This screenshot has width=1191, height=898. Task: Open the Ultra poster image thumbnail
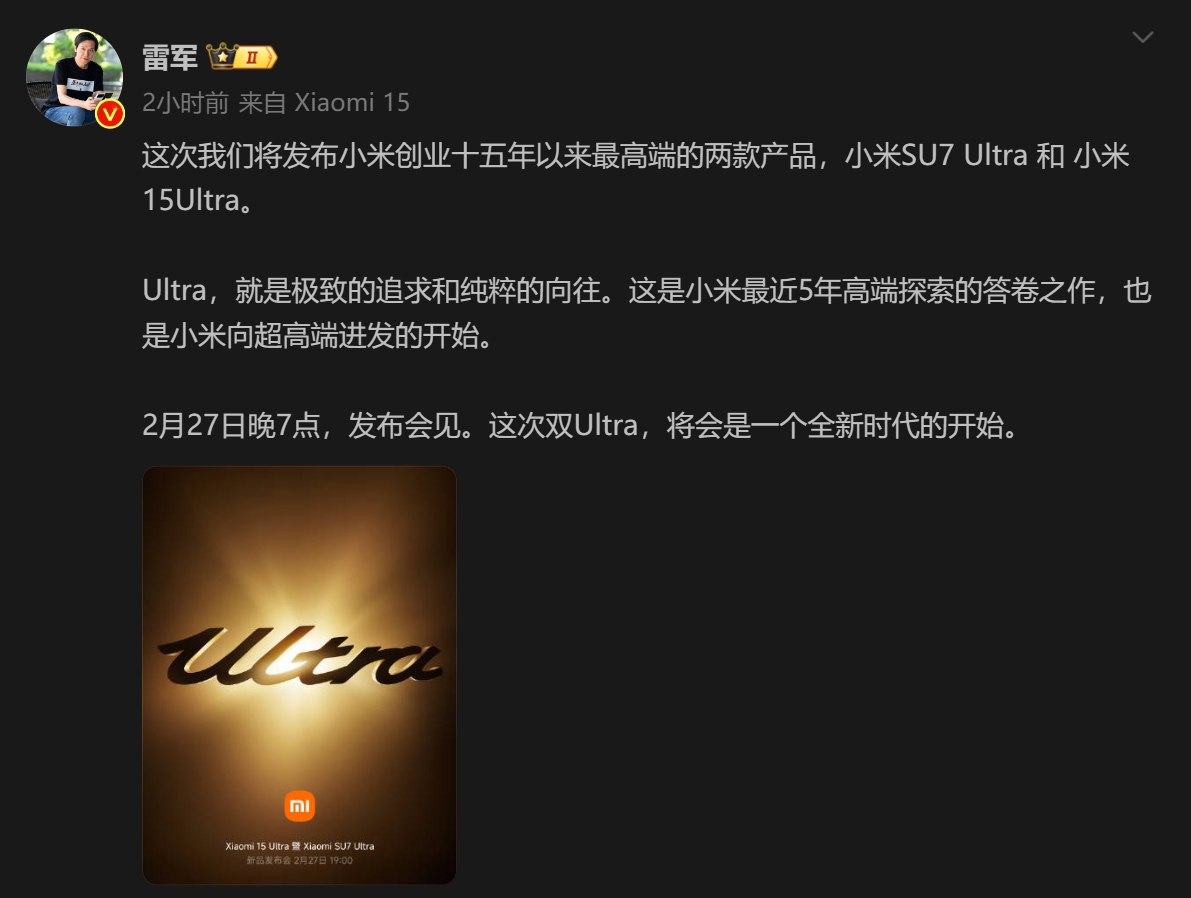coord(299,675)
